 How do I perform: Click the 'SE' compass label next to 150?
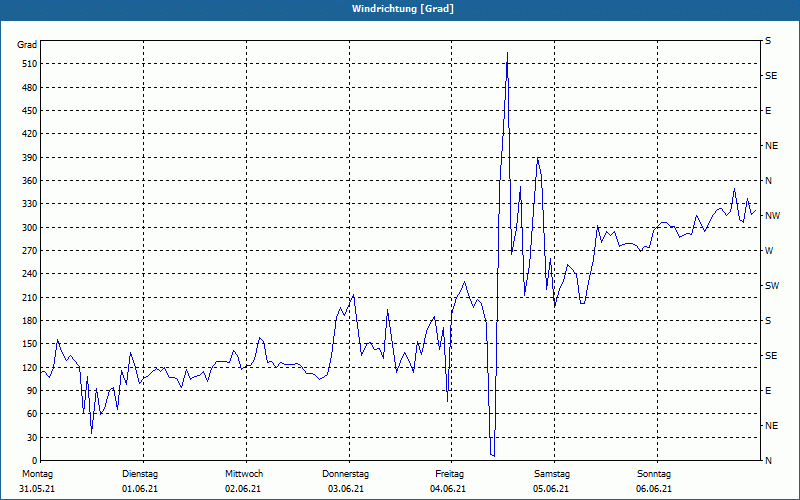771,356
